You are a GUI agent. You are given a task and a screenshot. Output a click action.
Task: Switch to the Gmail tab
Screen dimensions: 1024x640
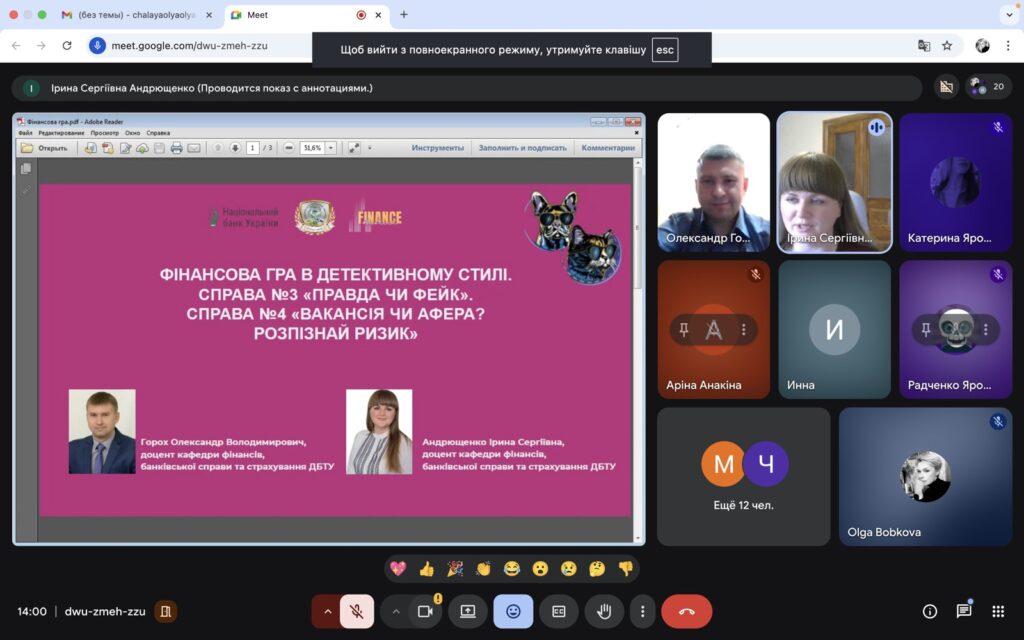coord(136,14)
